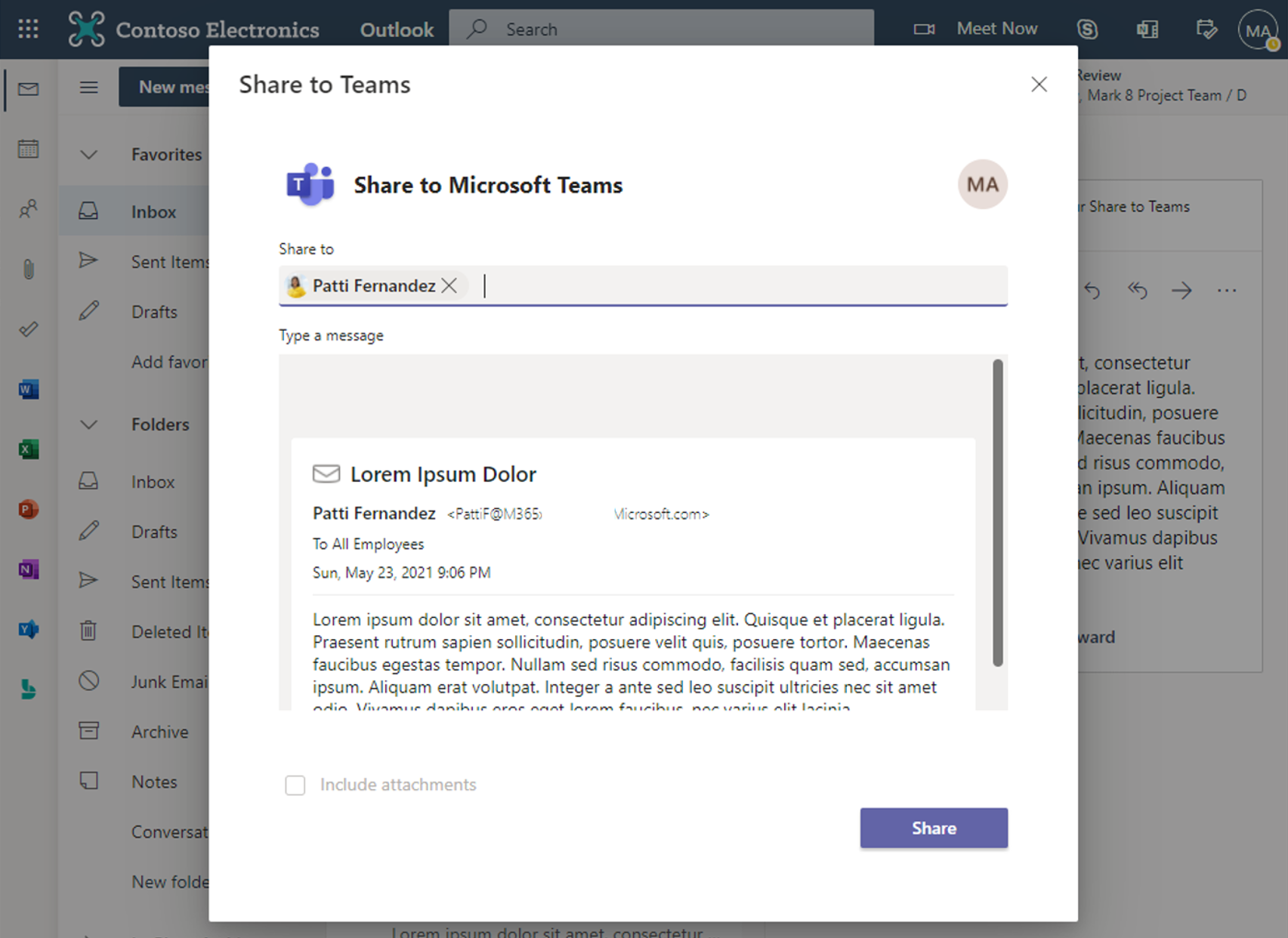The height and width of the screenshot is (938, 1288).
Task: Switch to Calendar view in the left rail
Action: (x=28, y=149)
